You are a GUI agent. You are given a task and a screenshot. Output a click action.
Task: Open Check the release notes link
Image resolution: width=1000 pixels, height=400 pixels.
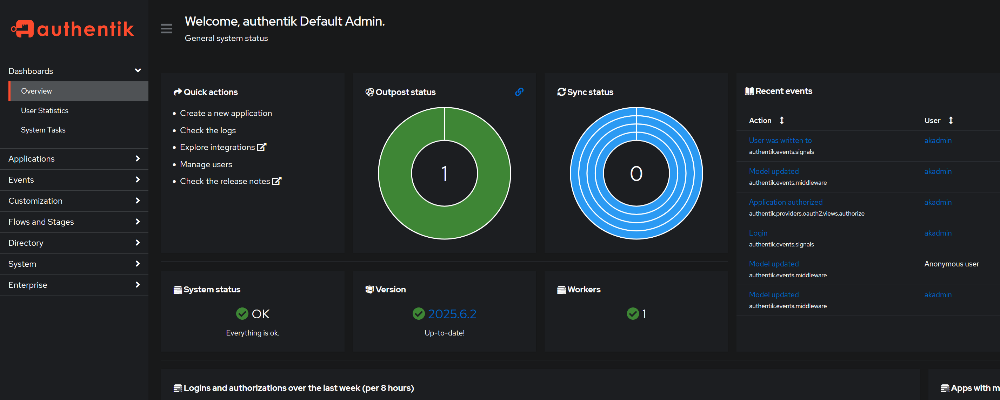coord(225,181)
